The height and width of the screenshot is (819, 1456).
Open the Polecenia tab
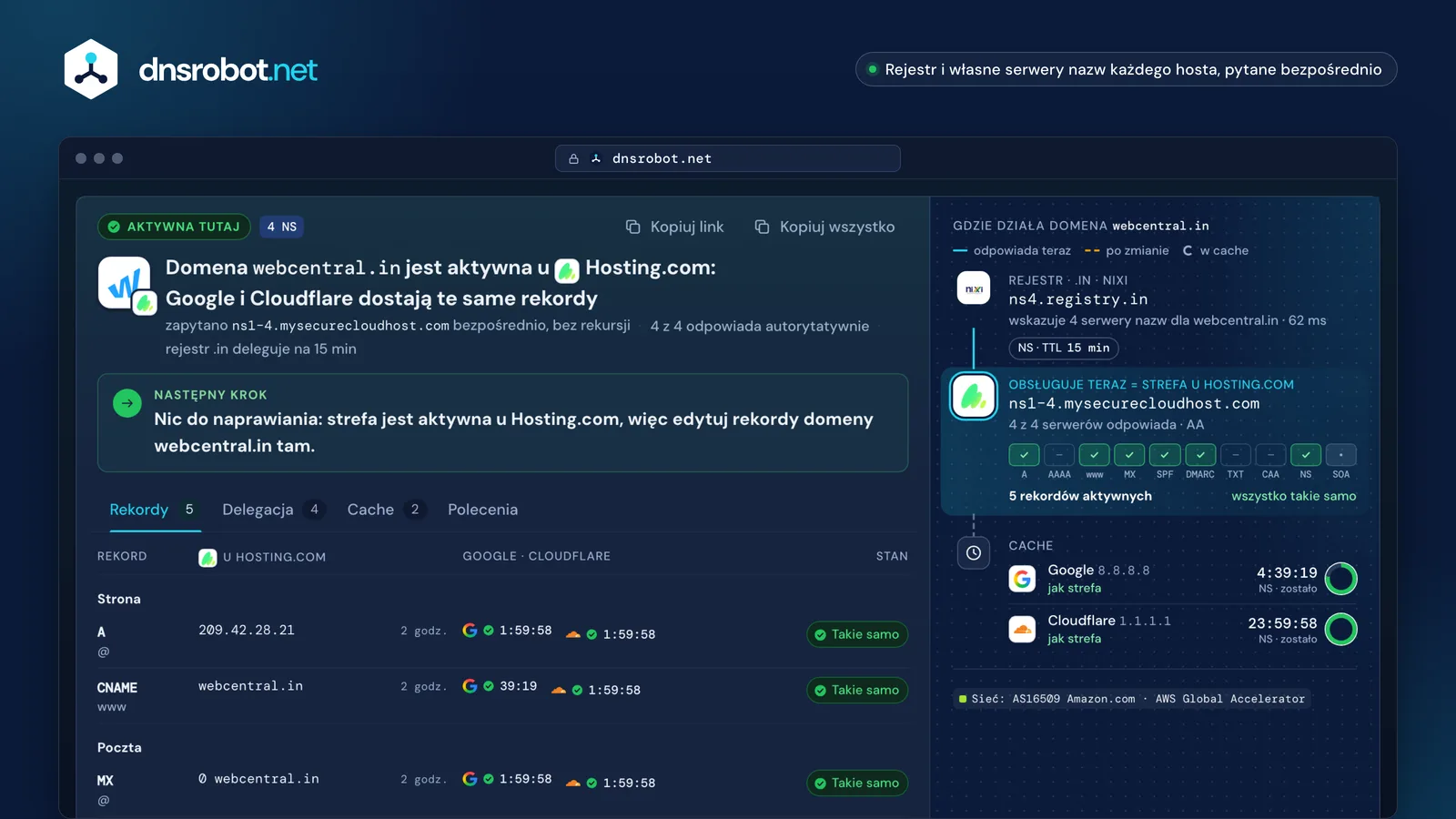tap(482, 510)
